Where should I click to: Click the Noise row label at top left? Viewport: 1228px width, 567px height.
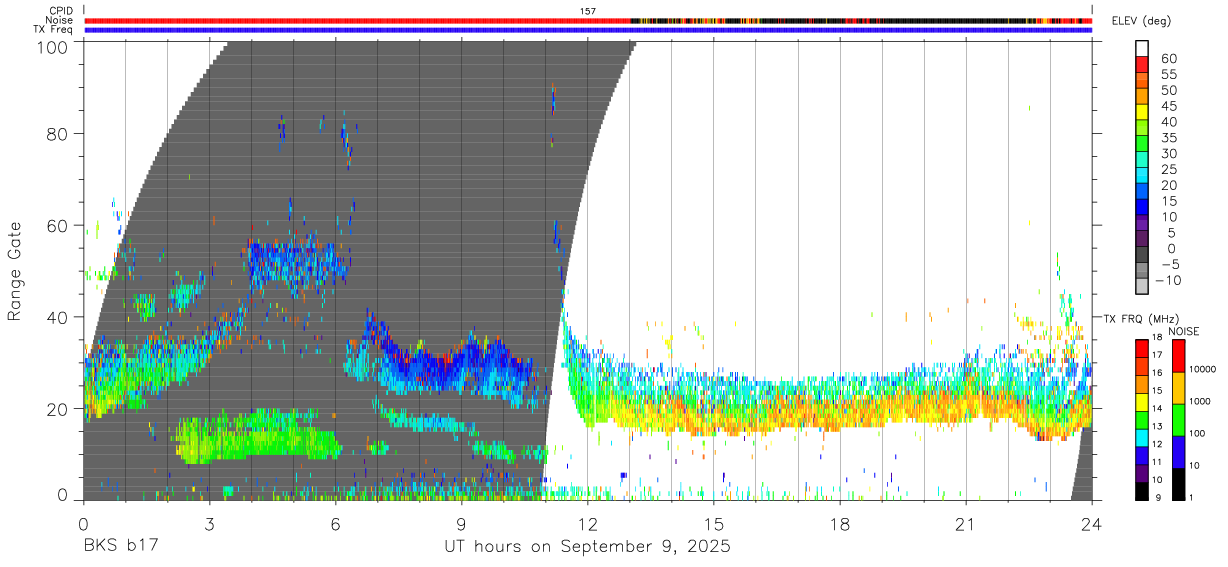pos(59,20)
